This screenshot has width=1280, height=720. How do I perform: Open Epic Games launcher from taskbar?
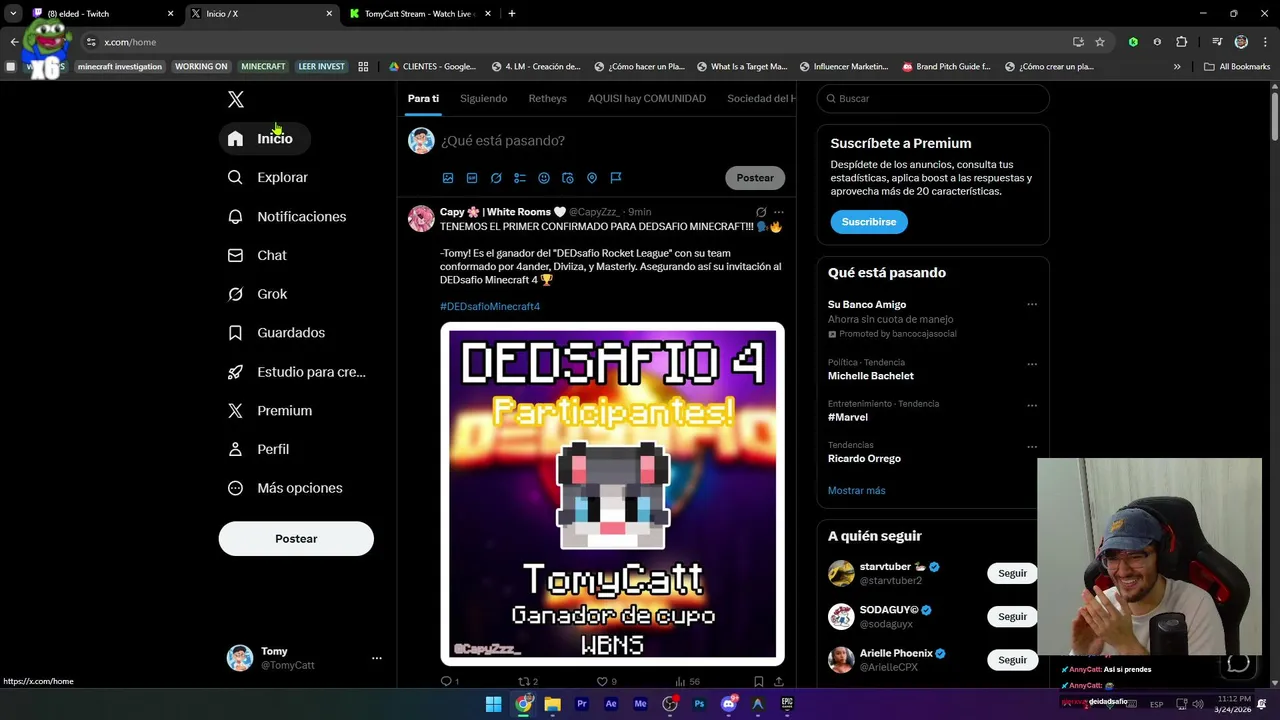coord(787,704)
